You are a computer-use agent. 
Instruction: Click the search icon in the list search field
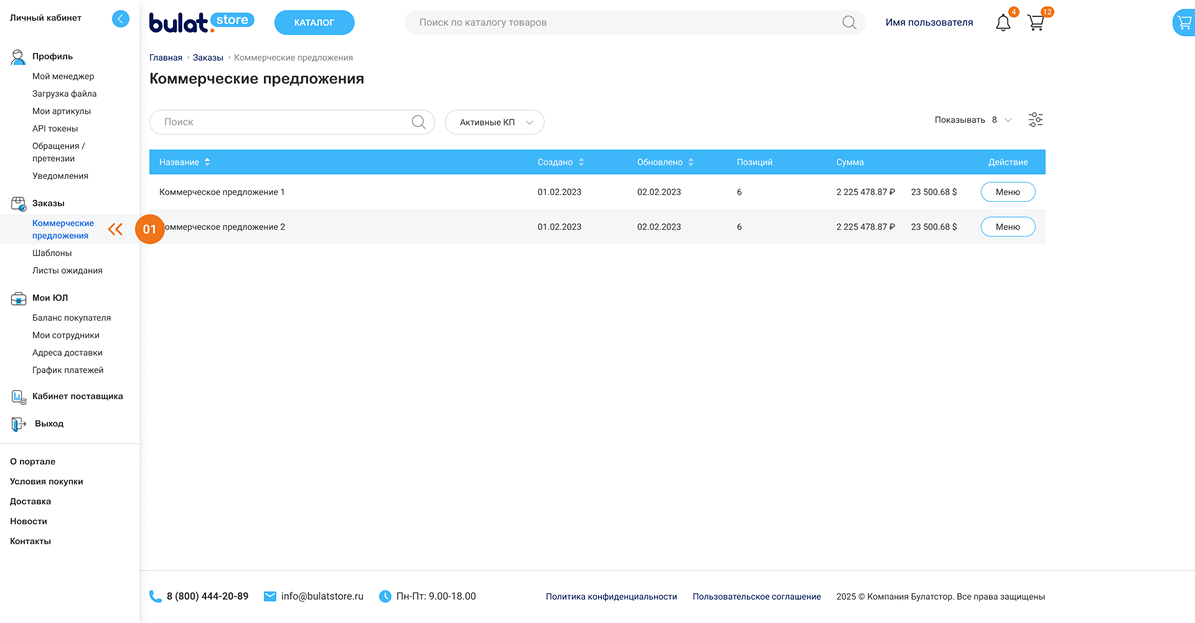pos(419,122)
